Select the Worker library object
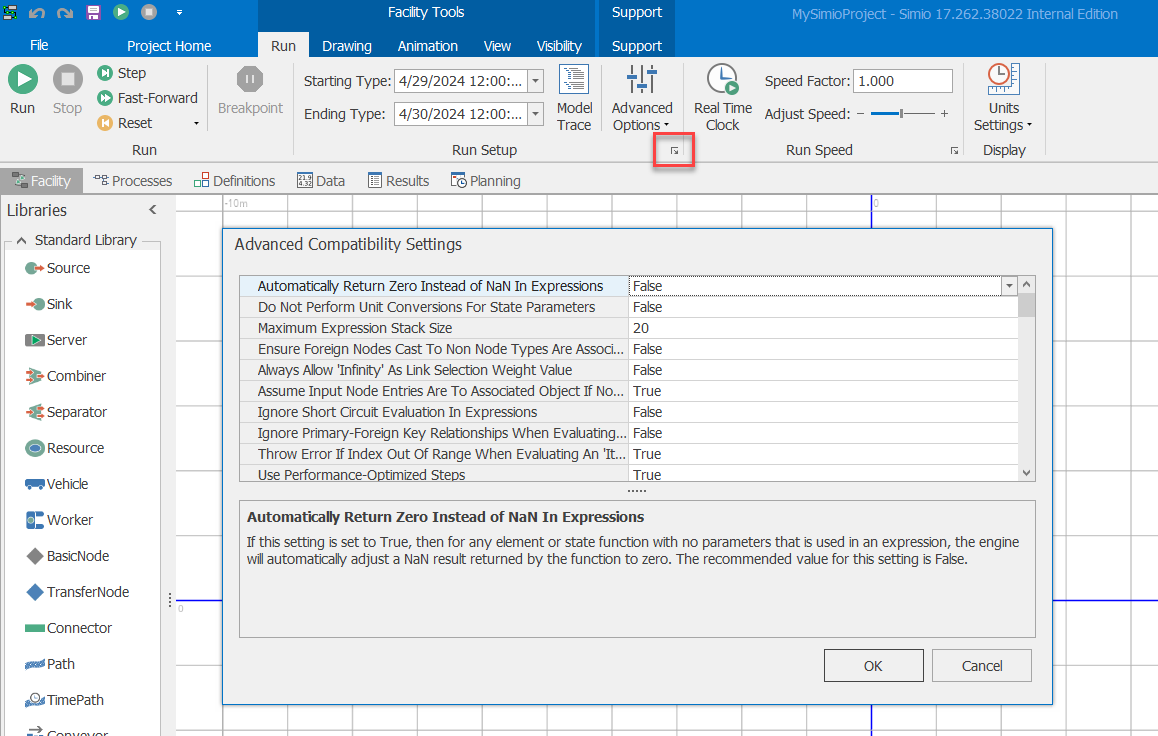This screenshot has height=736, width=1158. point(59,520)
